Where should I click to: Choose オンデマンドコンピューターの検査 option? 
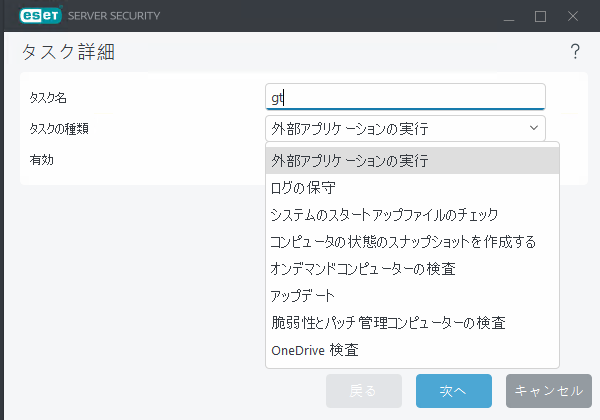(412, 269)
